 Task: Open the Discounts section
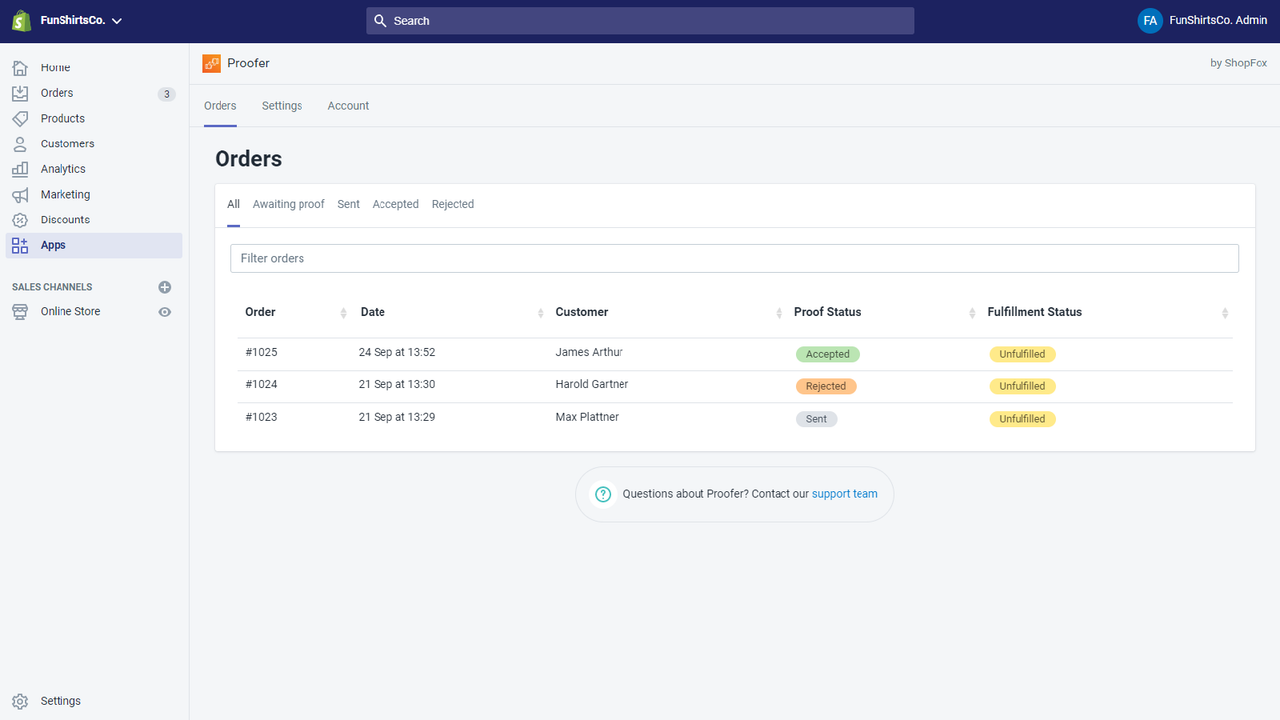point(20,219)
